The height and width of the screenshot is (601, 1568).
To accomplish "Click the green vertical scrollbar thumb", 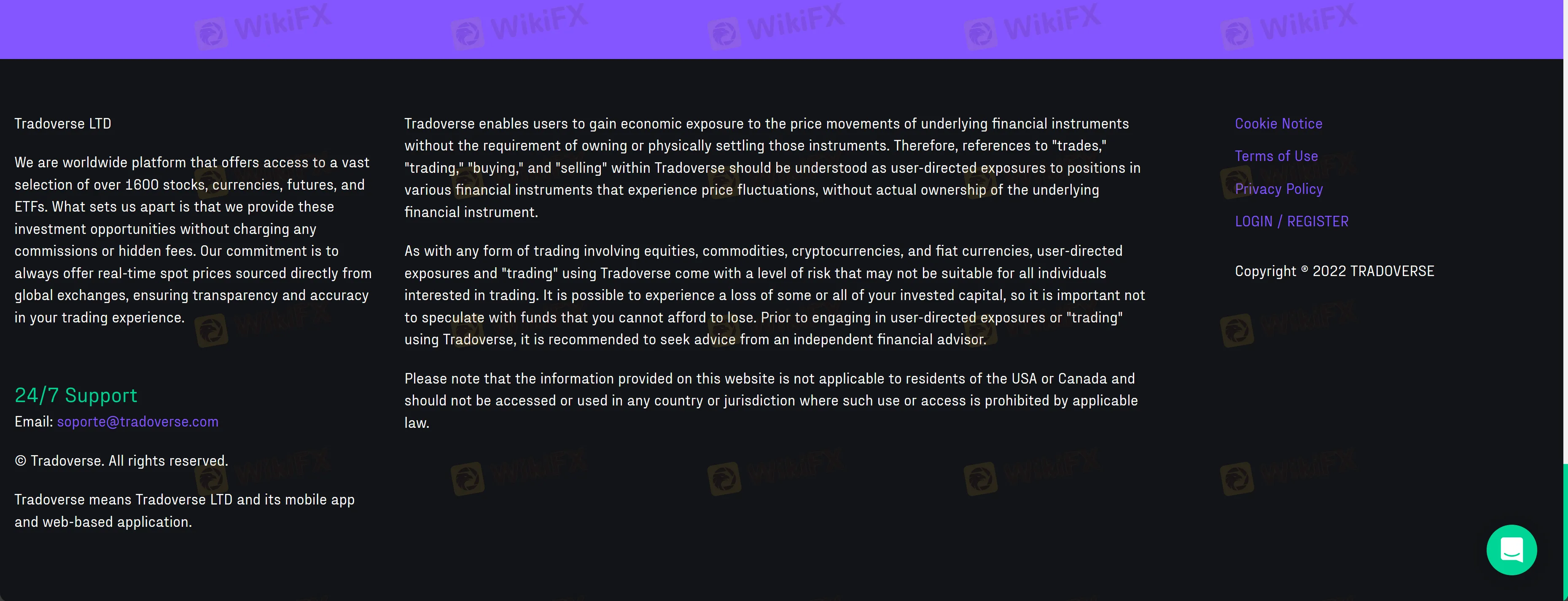I will [x=1565, y=529].
